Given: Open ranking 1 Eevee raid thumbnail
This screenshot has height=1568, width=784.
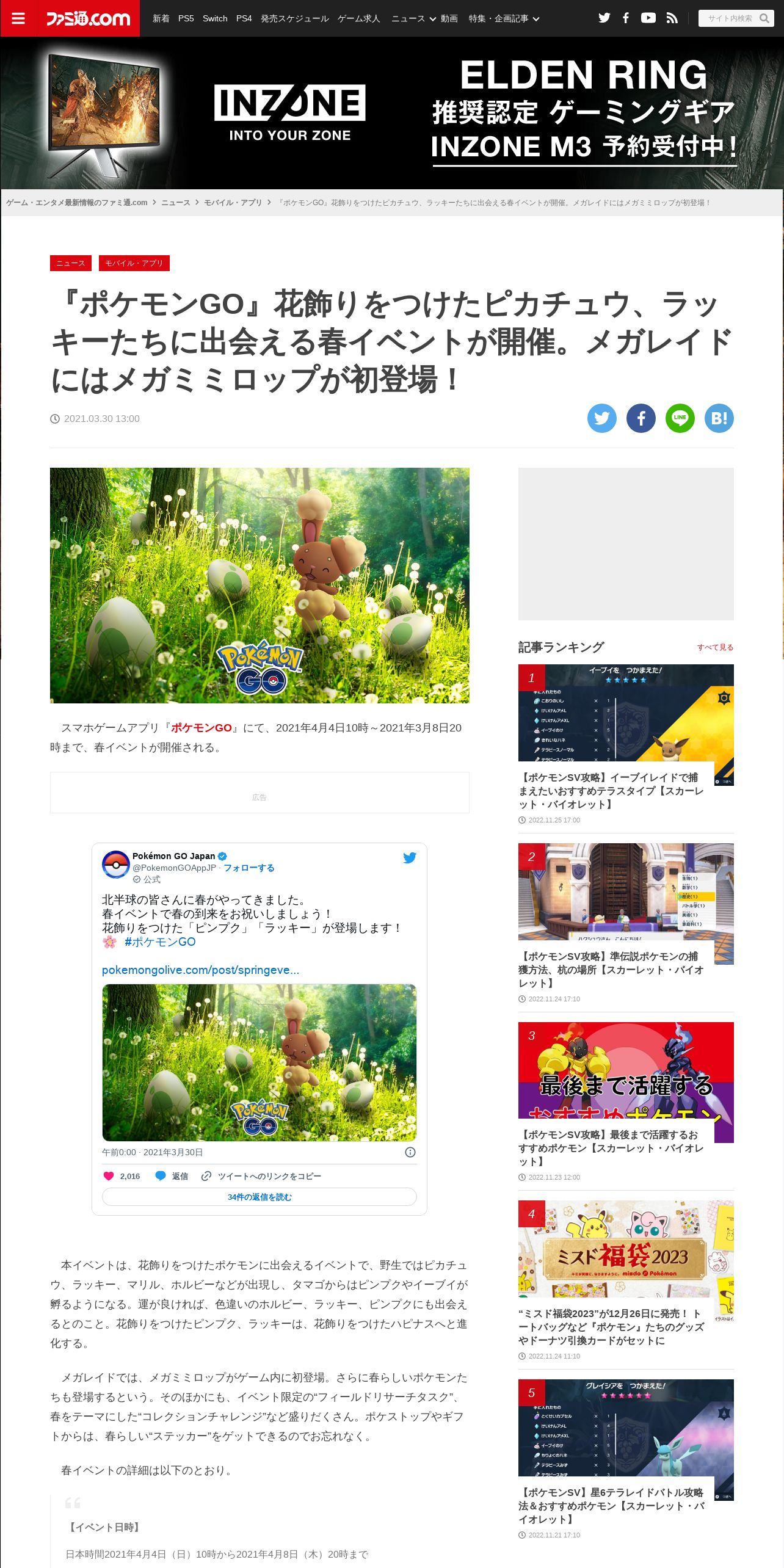Looking at the screenshot, I should (x=626, y=713).
